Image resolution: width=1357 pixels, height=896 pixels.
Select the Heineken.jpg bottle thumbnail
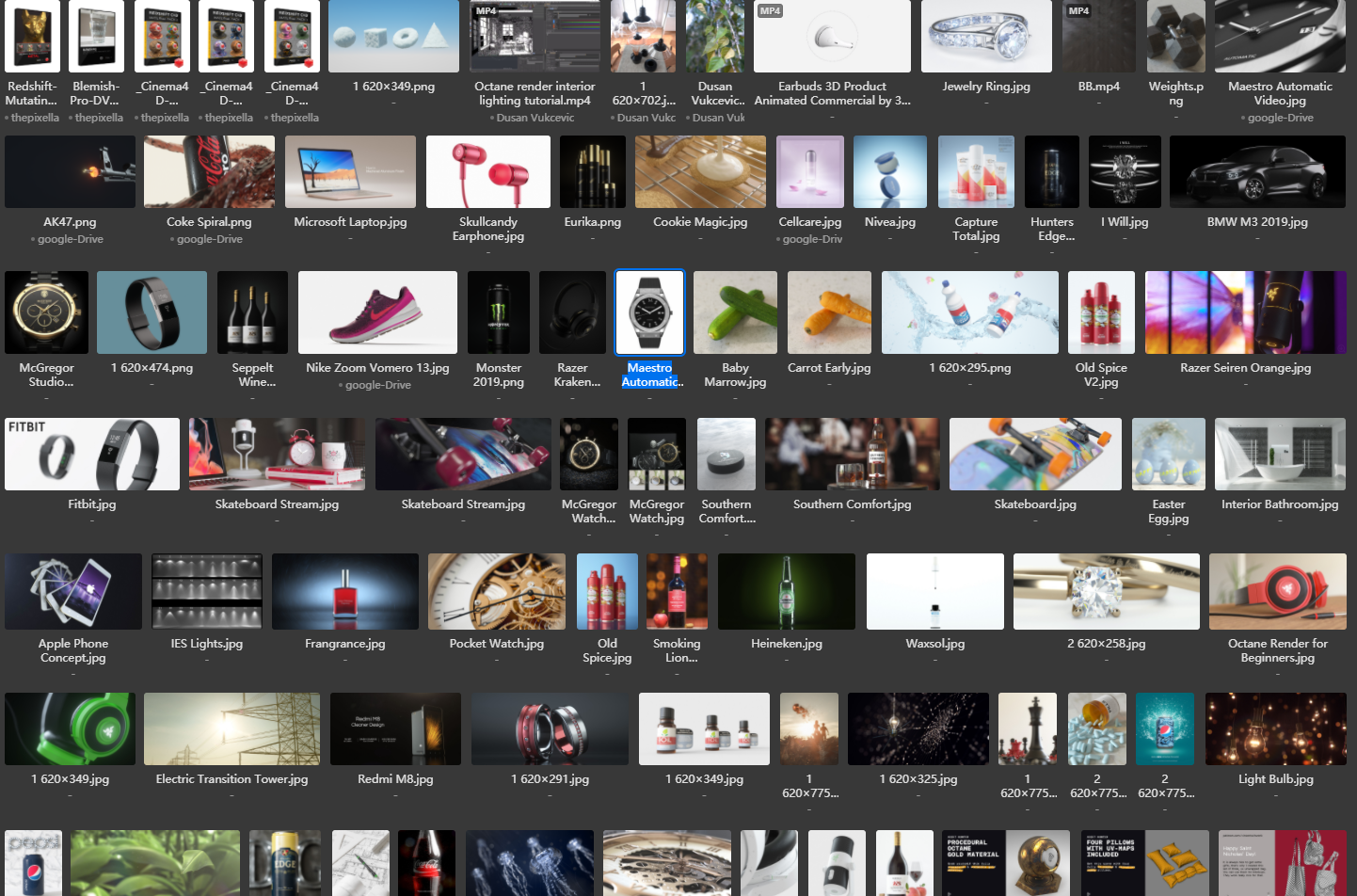point(786,591)
